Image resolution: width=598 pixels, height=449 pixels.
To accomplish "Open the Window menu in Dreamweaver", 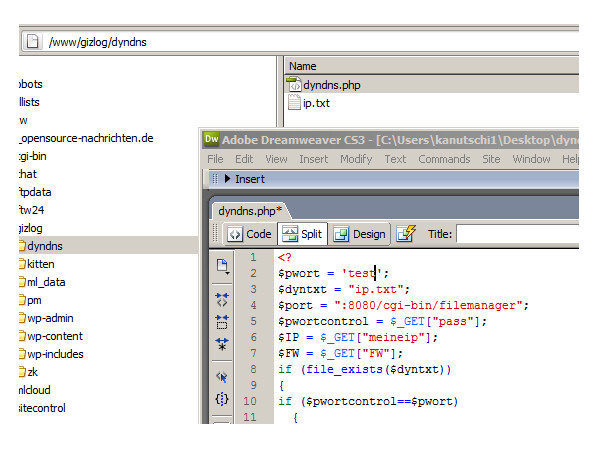I will [x=531, y=159].
